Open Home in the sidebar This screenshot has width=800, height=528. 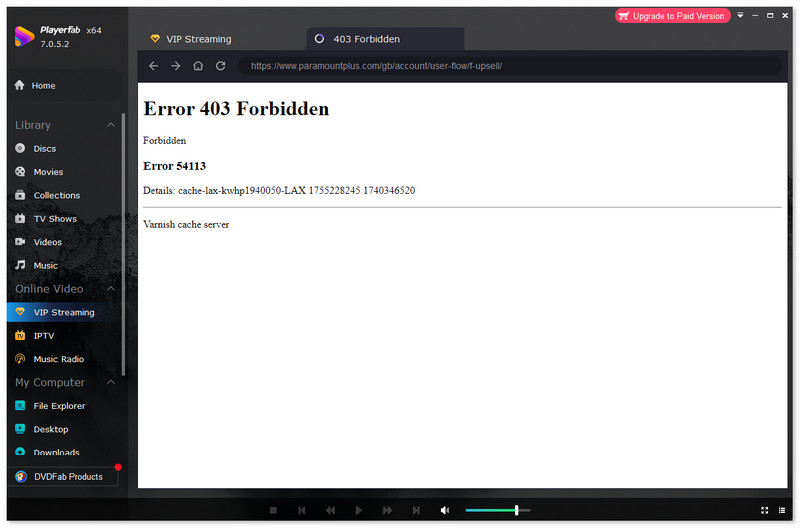coord(64,85)
